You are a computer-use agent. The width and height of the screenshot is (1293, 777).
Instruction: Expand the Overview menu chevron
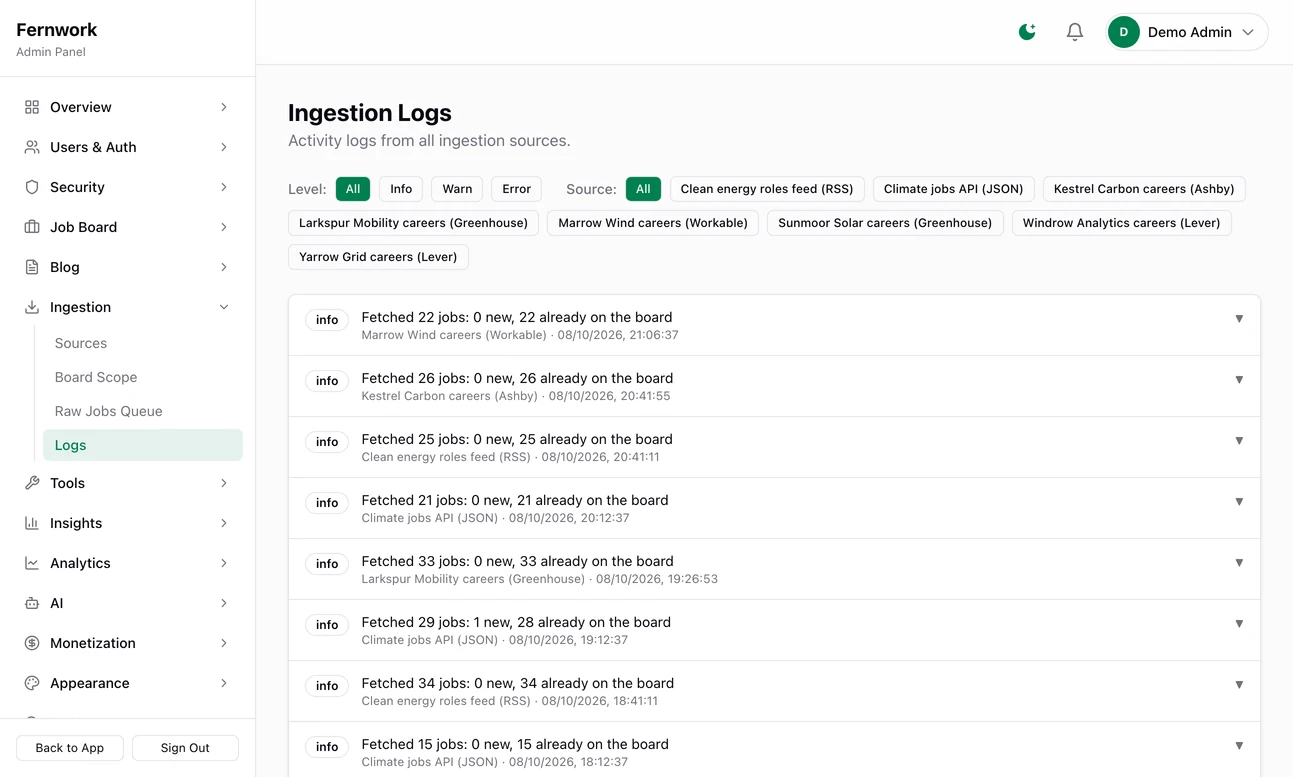pyautogui.click(x=224, y=107)
